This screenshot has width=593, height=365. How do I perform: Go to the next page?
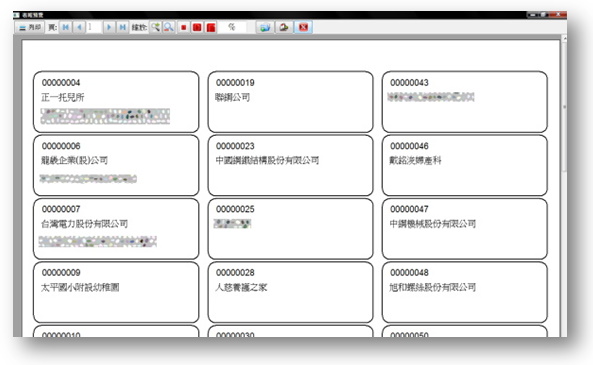109,27
